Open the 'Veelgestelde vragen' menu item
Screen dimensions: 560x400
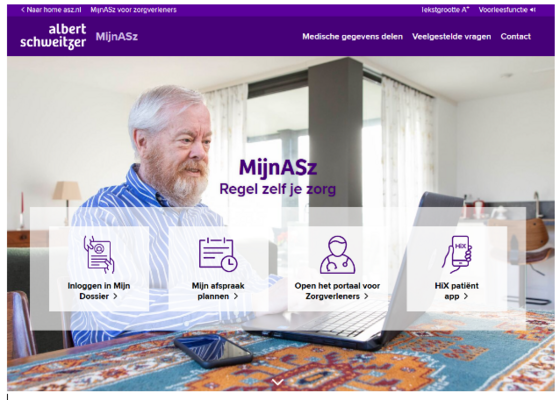pyautogui.click(x=451, y=36)
